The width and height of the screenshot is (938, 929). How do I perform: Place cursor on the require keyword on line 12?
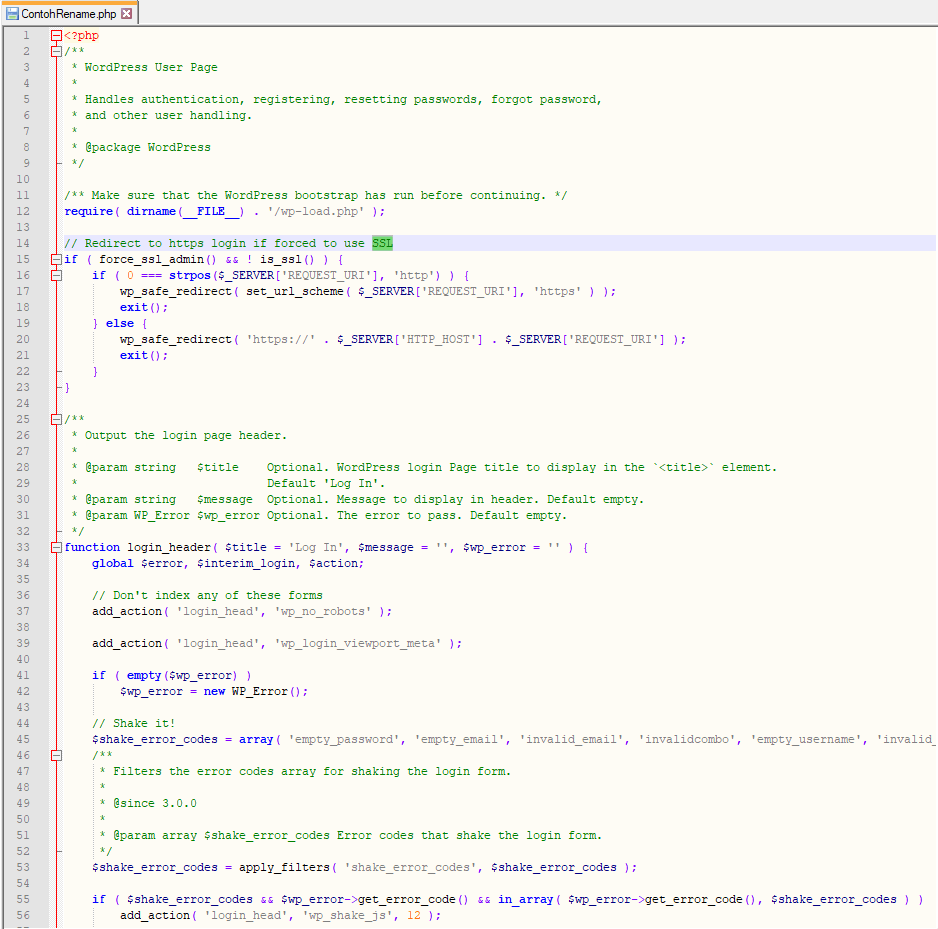88,212
